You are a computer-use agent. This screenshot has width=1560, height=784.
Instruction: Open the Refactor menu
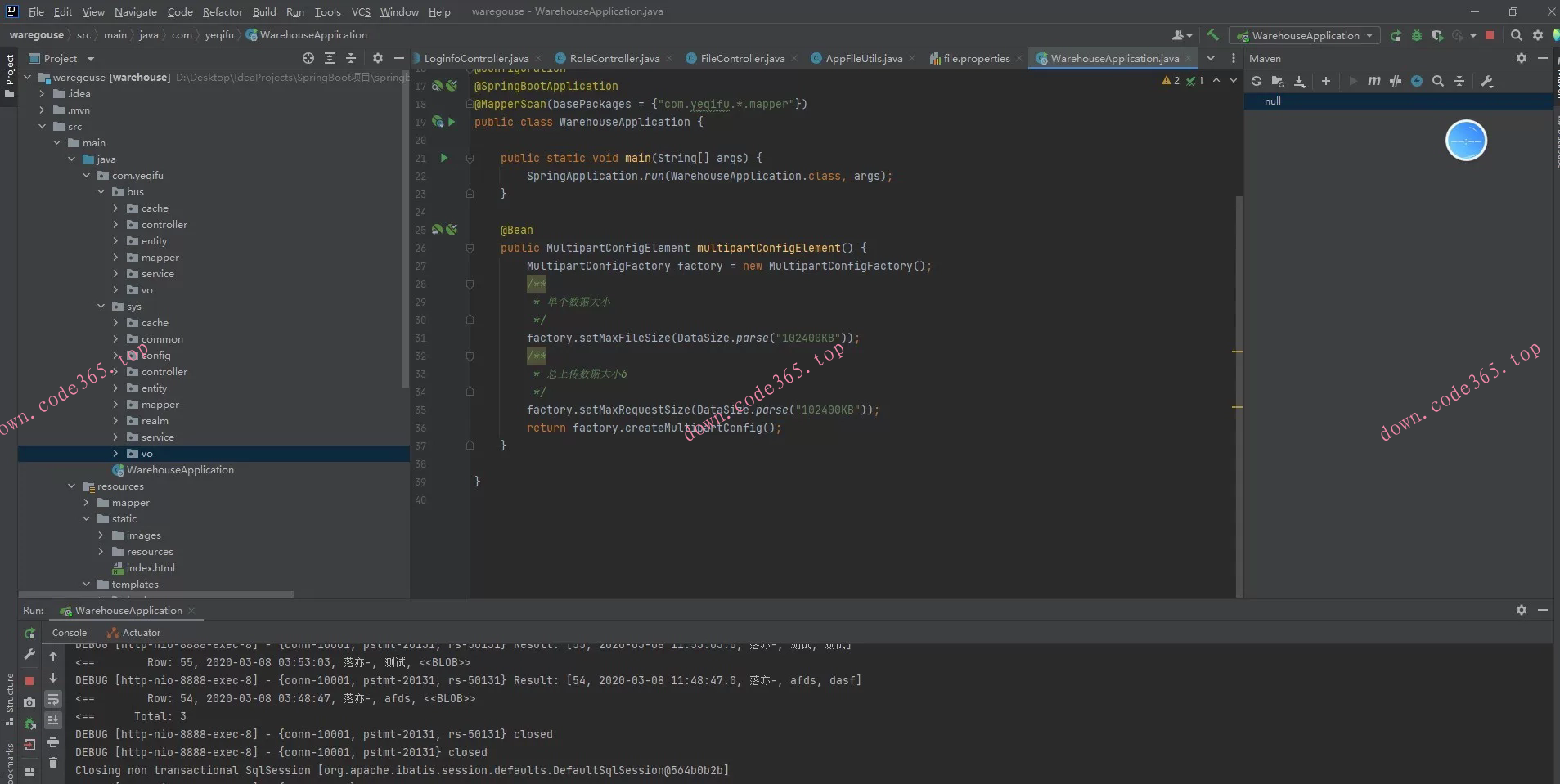click(223, 11)
